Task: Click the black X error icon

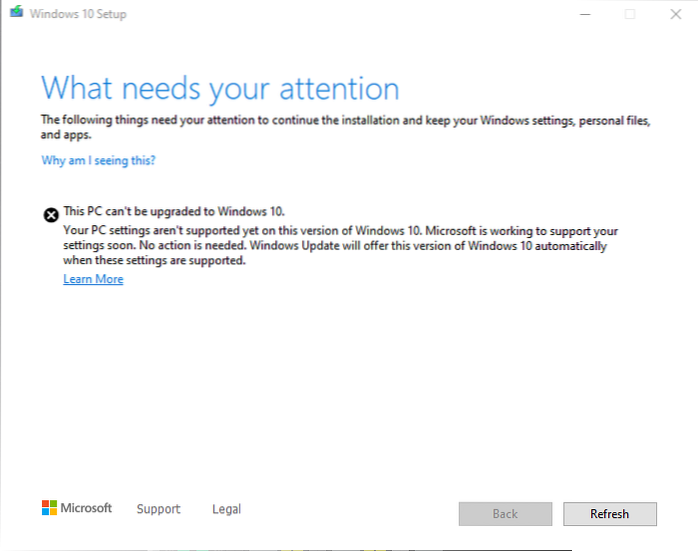Action: coord(49,215)
